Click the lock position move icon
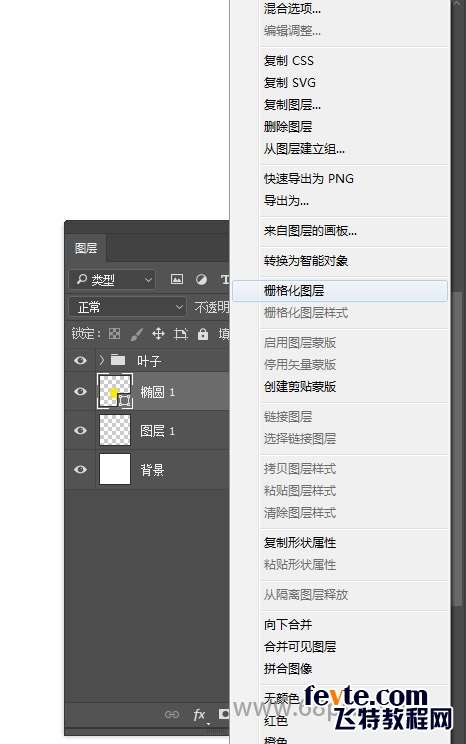 pos(158,334)
